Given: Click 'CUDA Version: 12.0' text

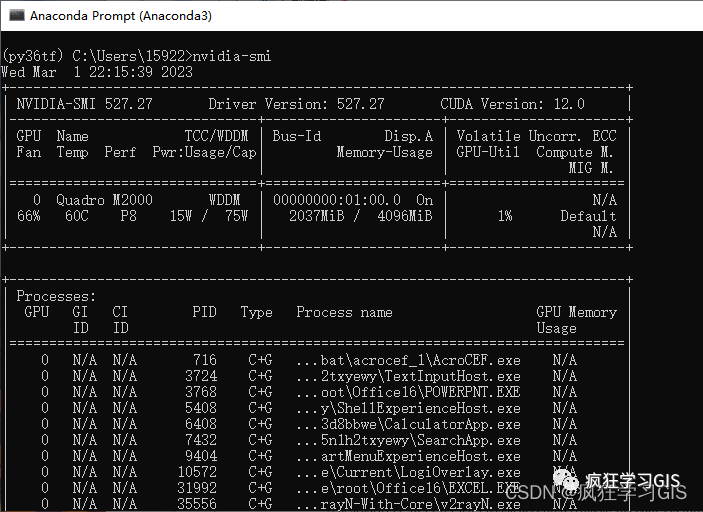Looking at the screenshot, I should 512,104.
